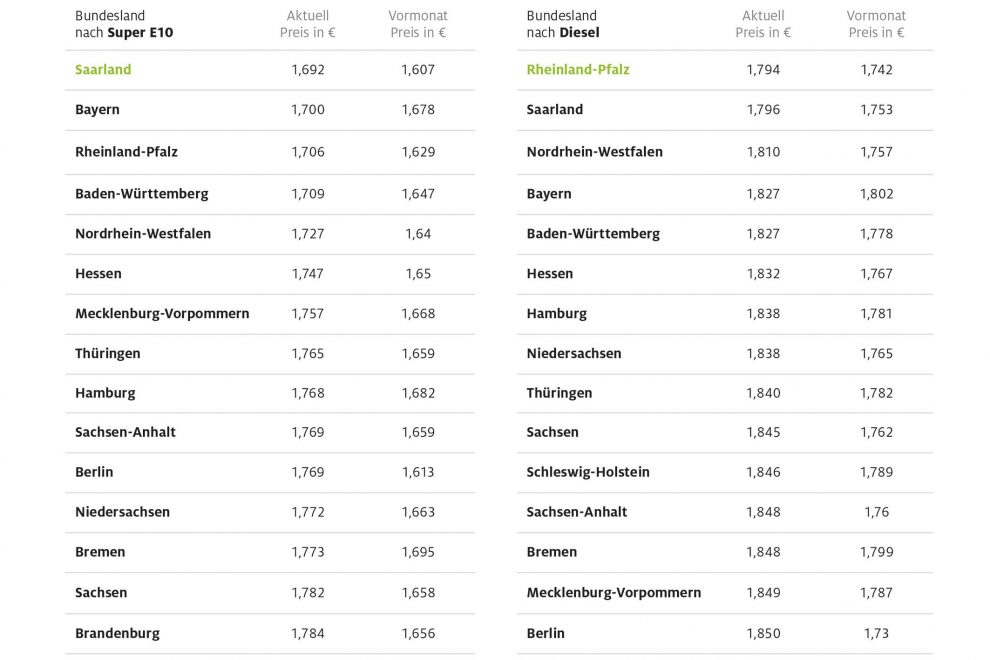Image resolution: width=990 pixels, height=660 pixels.
Task: Click Niedersachsen in the Diesel table
Action: (574, 354)
